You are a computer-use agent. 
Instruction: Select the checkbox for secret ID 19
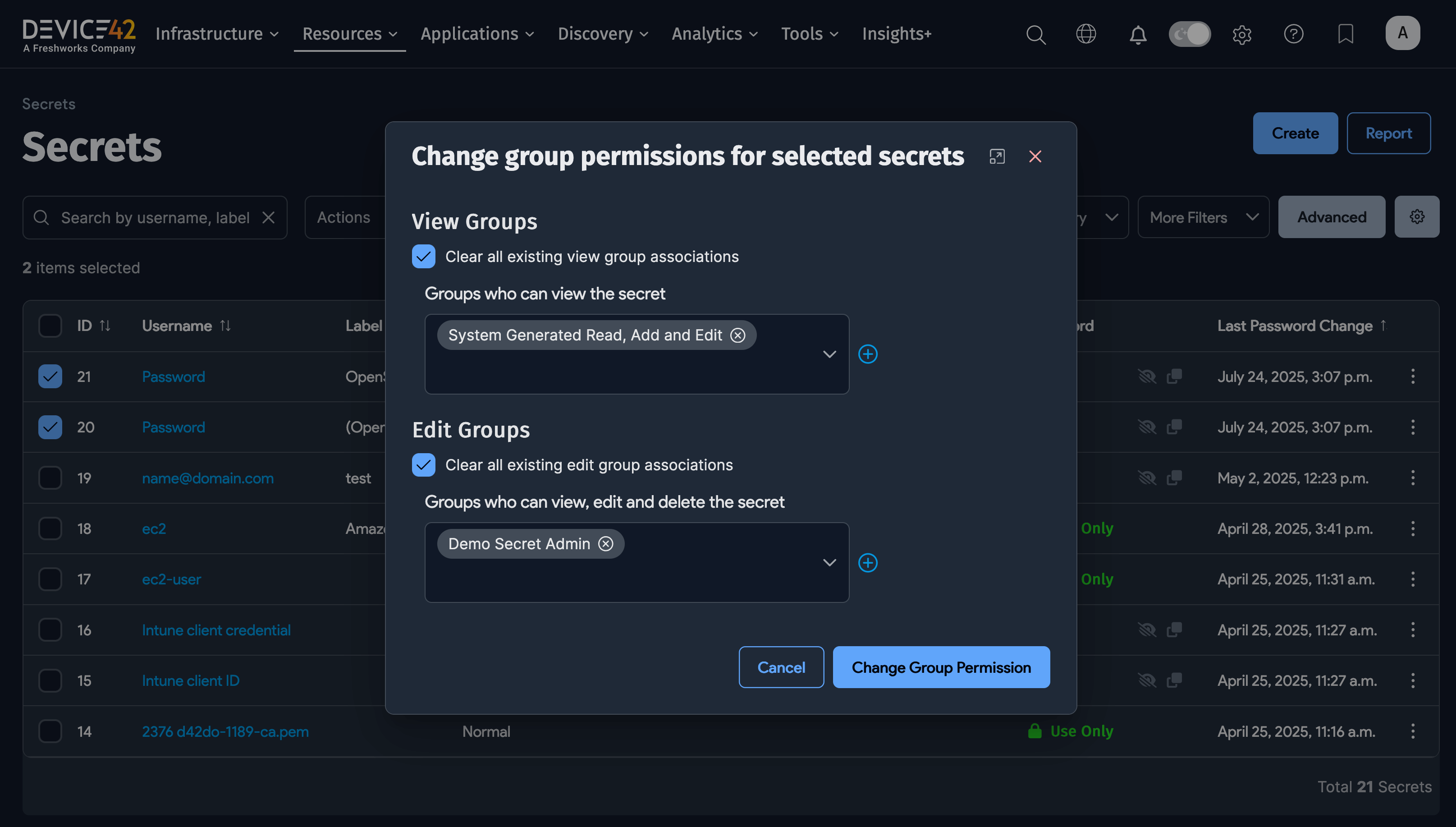pos(50,478)
